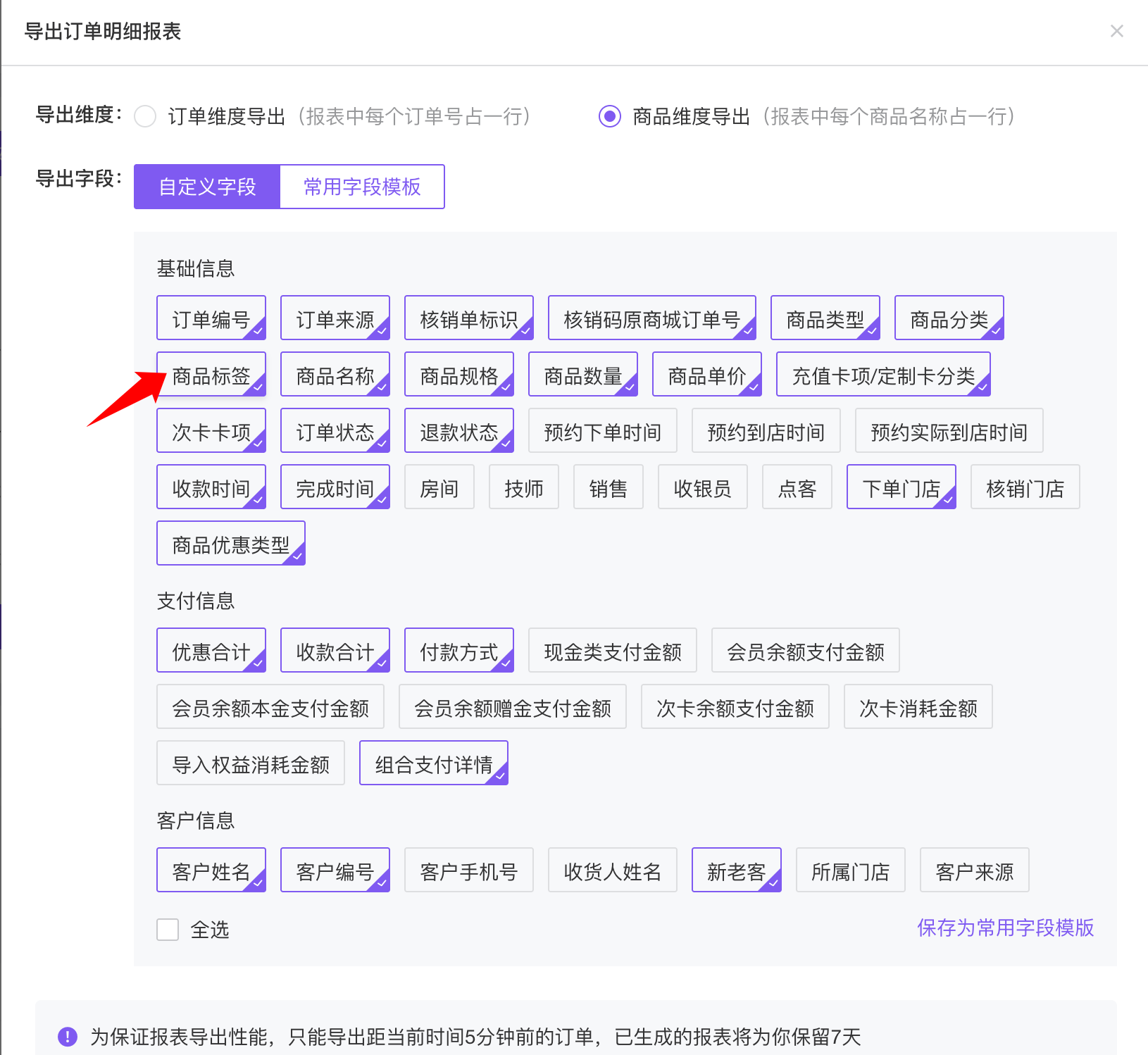Click the info icon in notice bar

[68, 1037]
